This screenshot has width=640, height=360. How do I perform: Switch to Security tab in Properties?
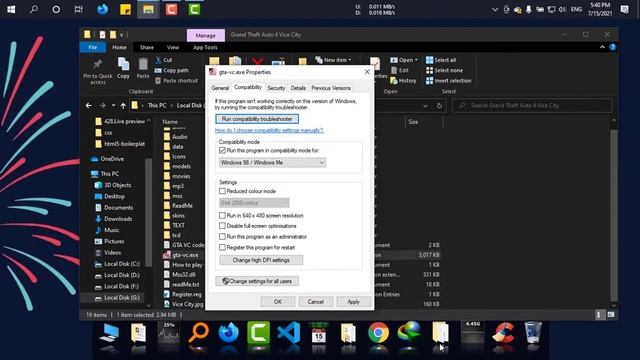(x=276, y=88)
